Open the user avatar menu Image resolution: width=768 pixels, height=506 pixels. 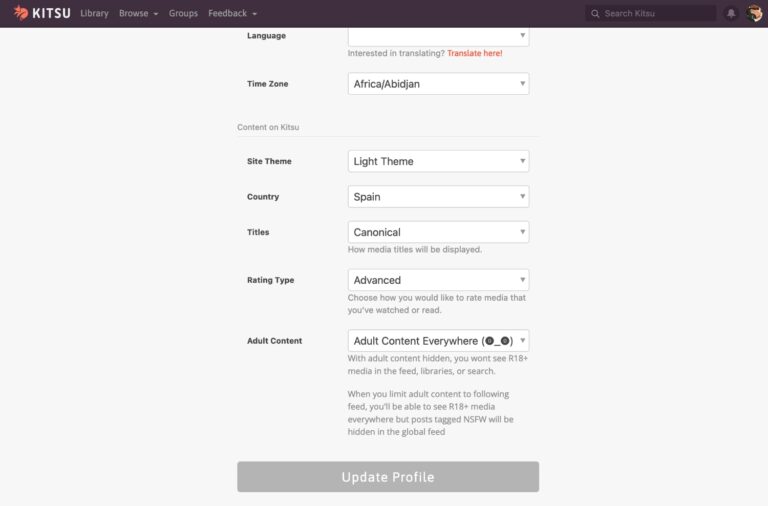point(754,14)
